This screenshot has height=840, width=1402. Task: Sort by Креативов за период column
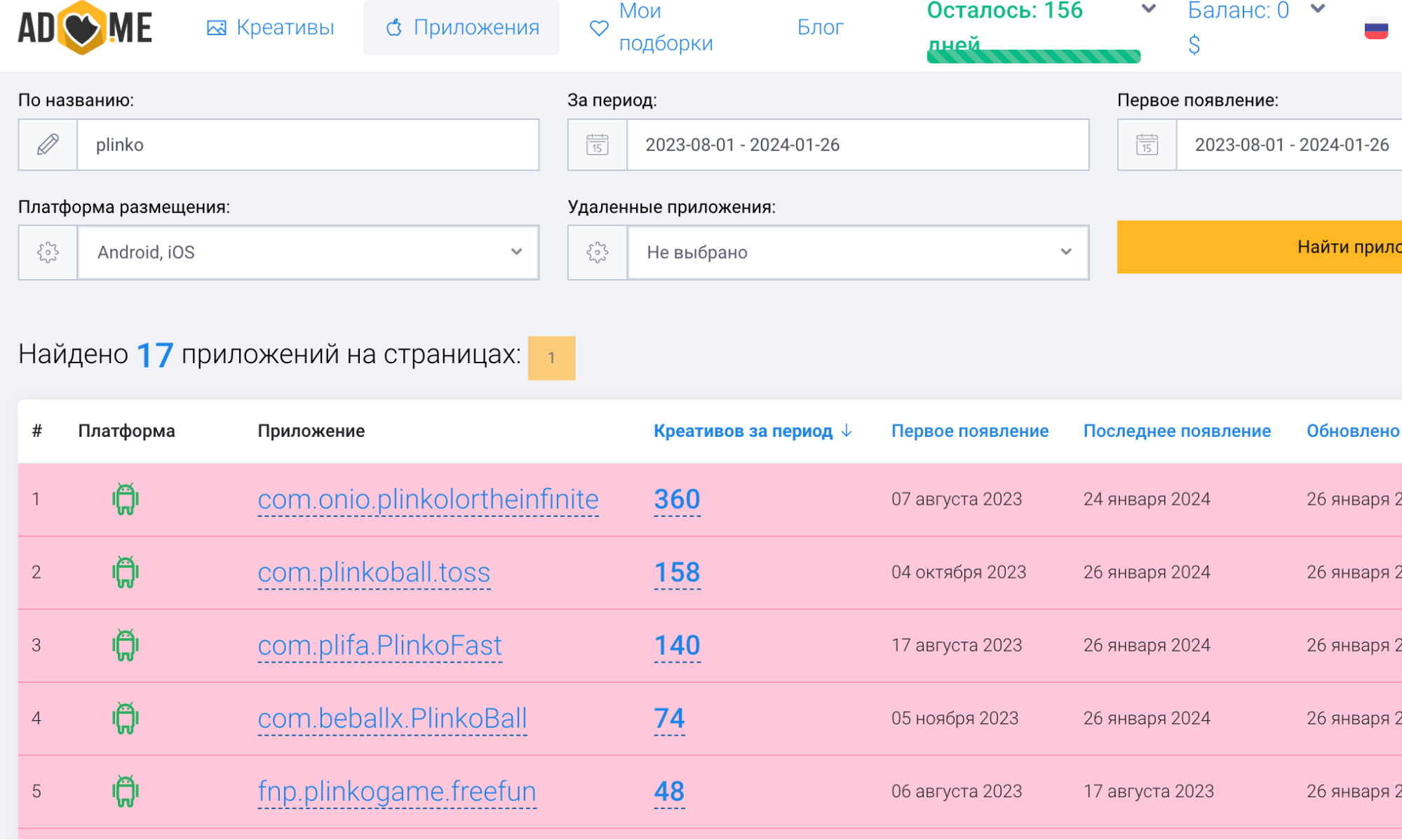(x=743, y=431)
